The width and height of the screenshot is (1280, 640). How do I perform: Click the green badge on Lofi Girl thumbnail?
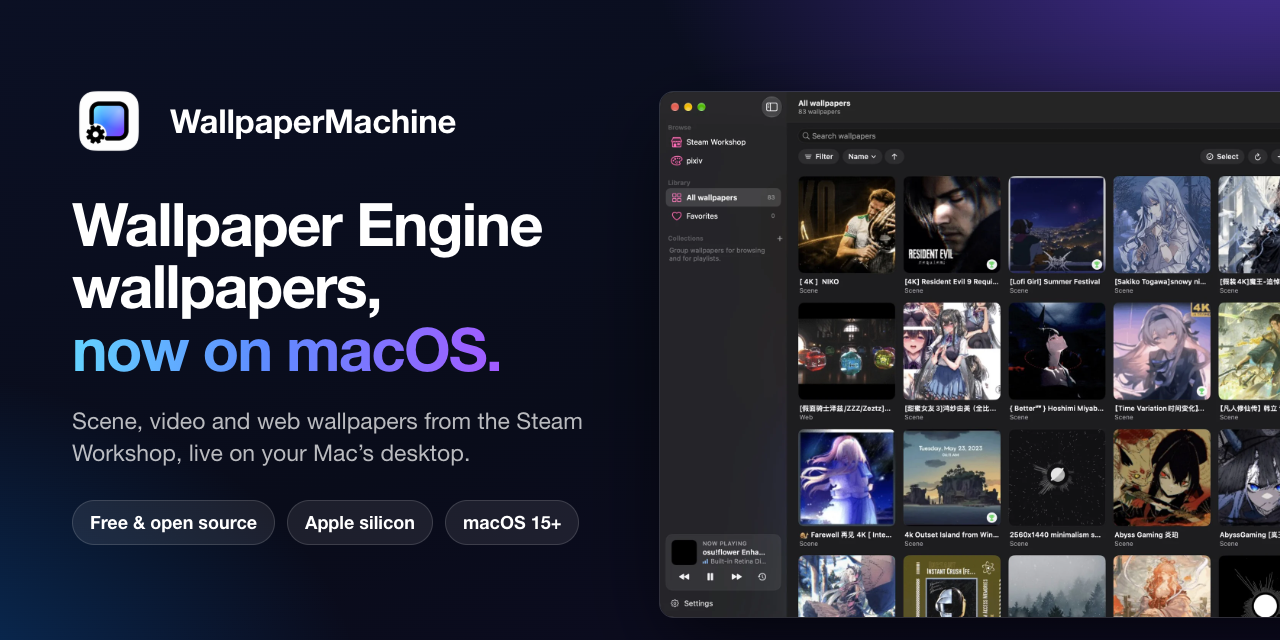[1096, 264]
